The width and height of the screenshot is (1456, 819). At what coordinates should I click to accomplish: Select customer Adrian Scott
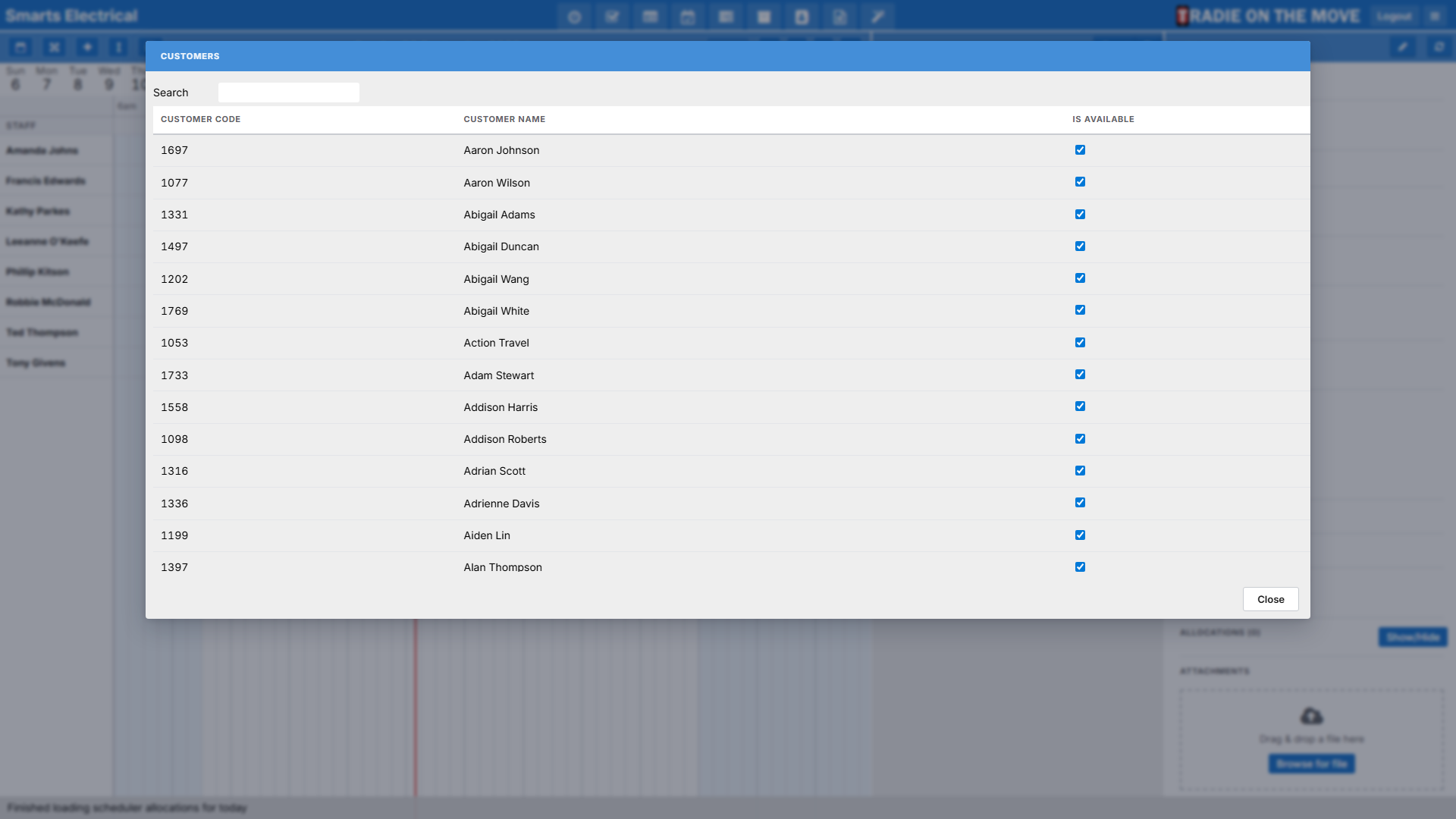(494, 471)
